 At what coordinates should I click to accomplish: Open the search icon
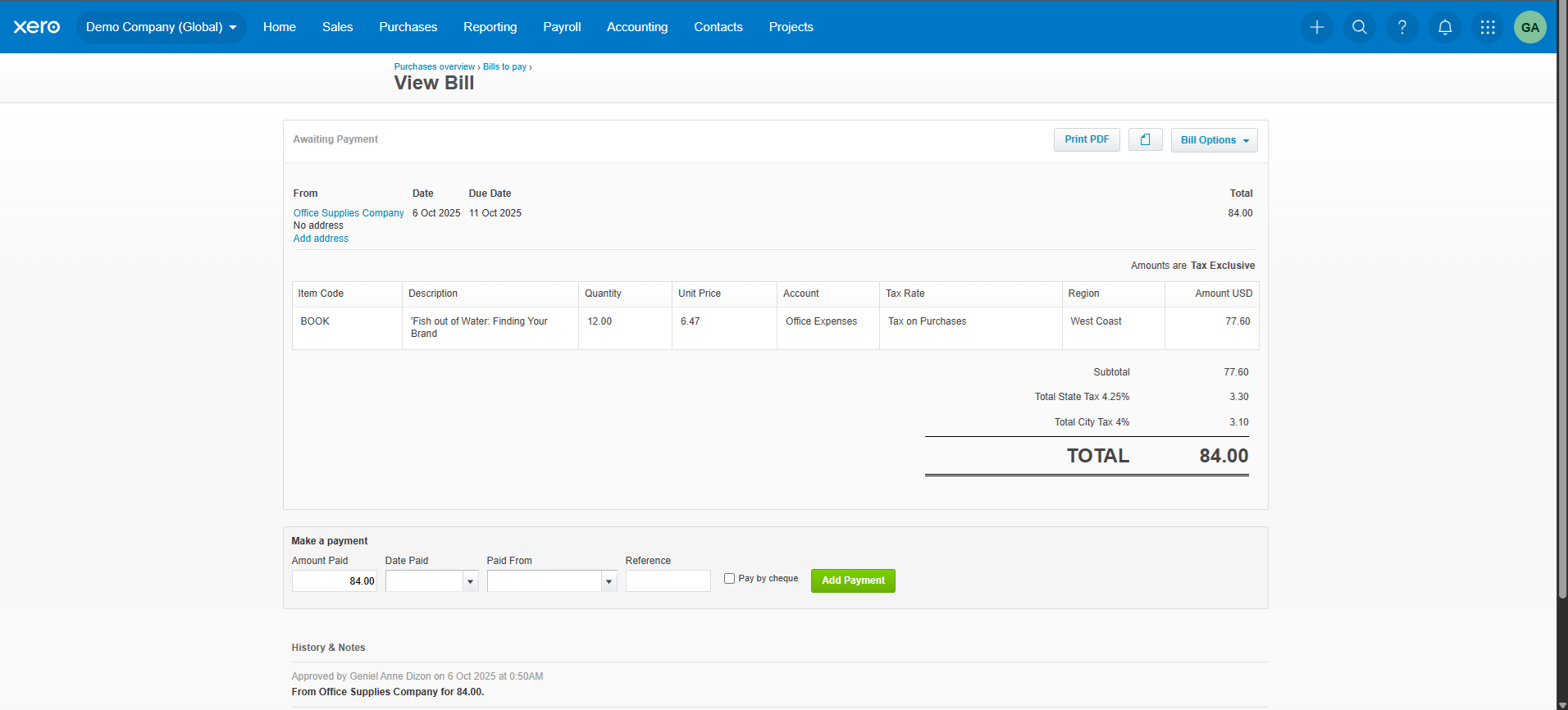[1360, 27]
